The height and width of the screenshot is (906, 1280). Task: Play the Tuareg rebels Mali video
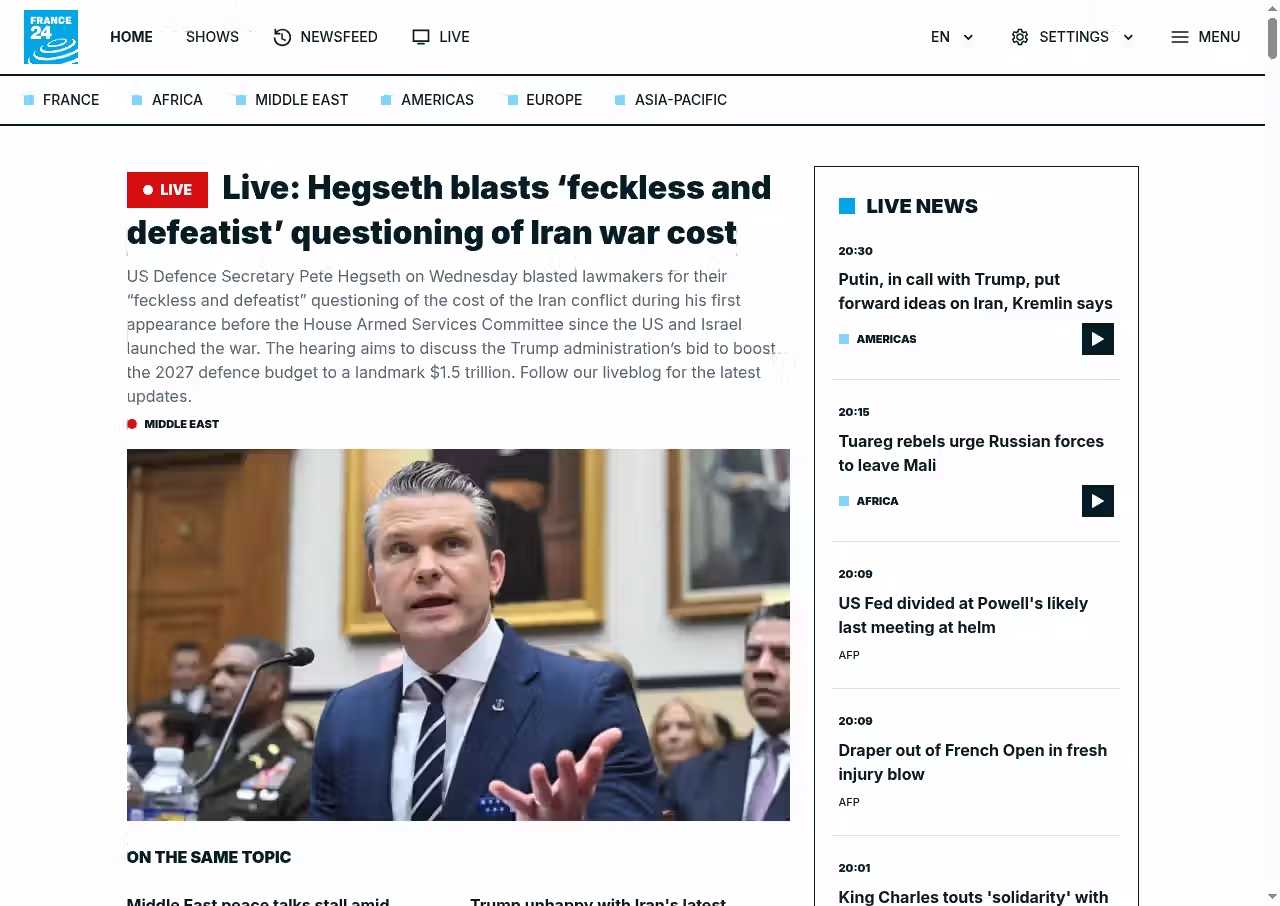point(1097,501)
